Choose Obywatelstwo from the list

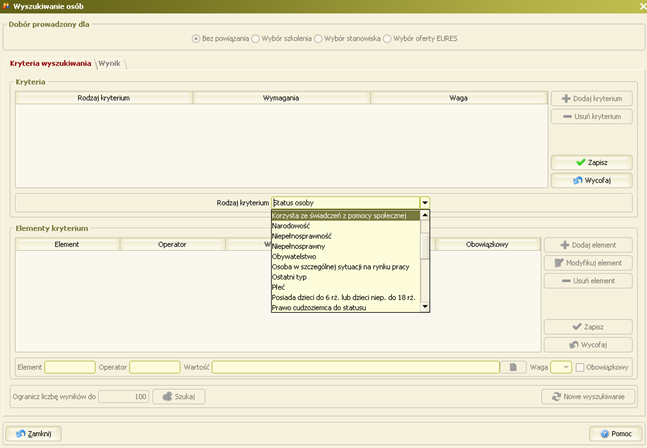coord(346,257)
